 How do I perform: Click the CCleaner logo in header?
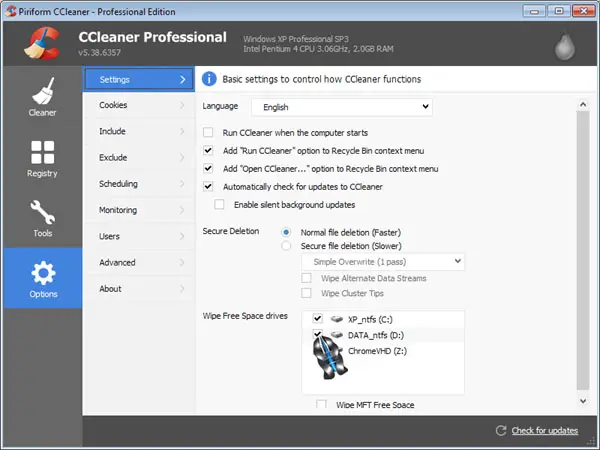click(42, 43)
